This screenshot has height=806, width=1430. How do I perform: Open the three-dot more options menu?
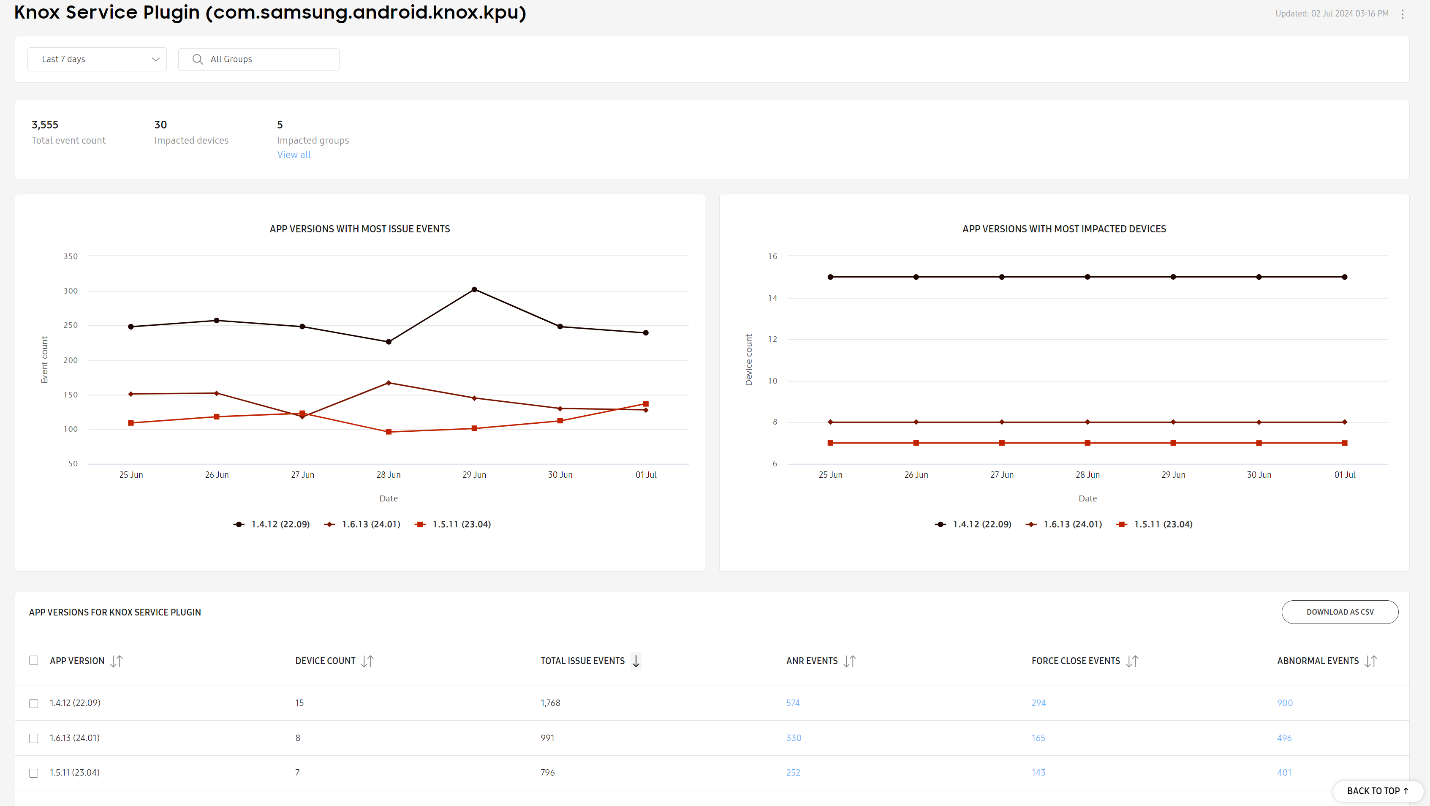[x=1402, y=14]
